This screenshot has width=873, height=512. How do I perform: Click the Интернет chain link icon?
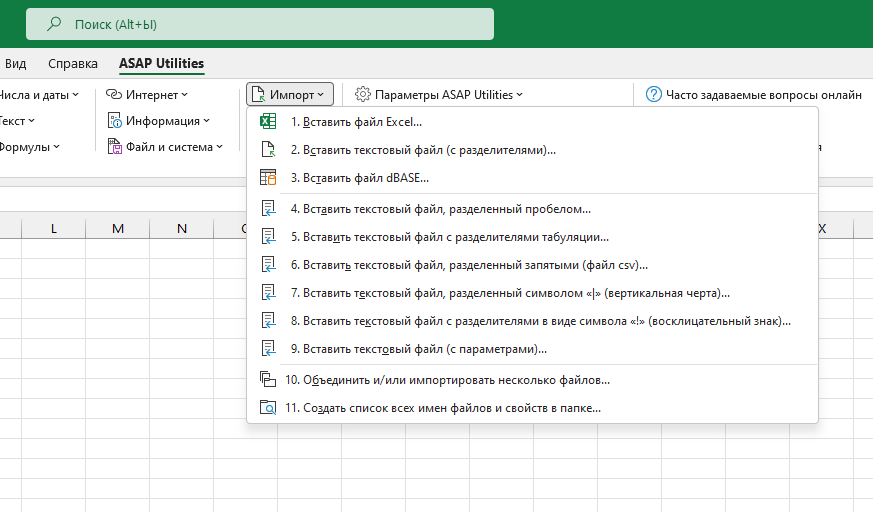114,95
